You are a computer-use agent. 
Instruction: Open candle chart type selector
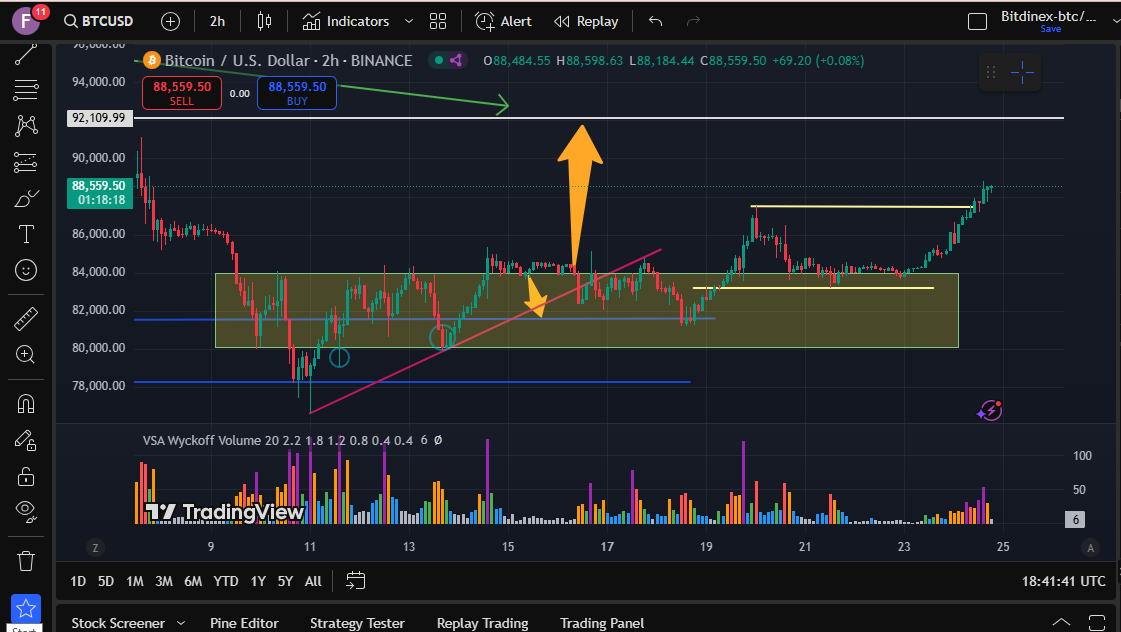[x=264, y=21]
